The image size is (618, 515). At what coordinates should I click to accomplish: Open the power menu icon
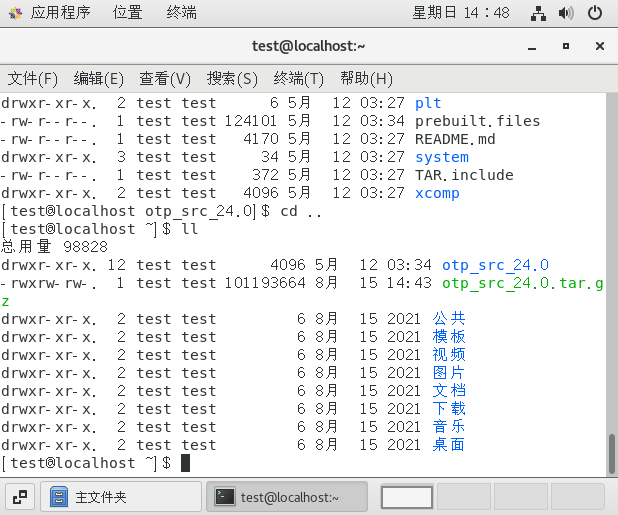(595, 13)
